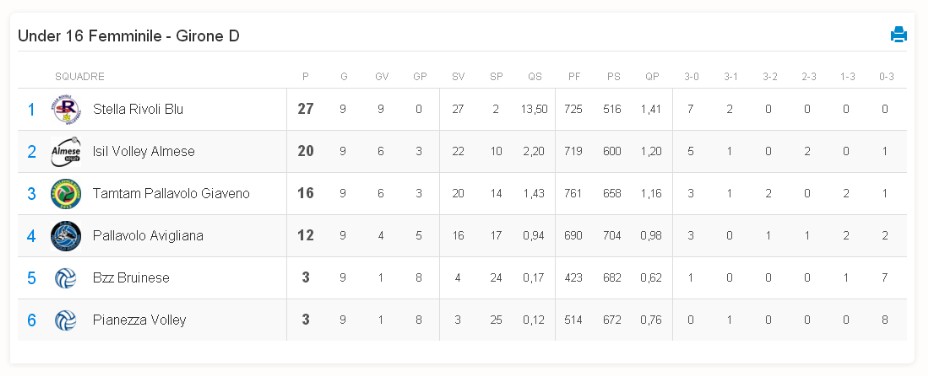The width and height of the screenshot is (928, 376).
Task: Open Stella Rivoli Blu team name
Action: point(138,110)
